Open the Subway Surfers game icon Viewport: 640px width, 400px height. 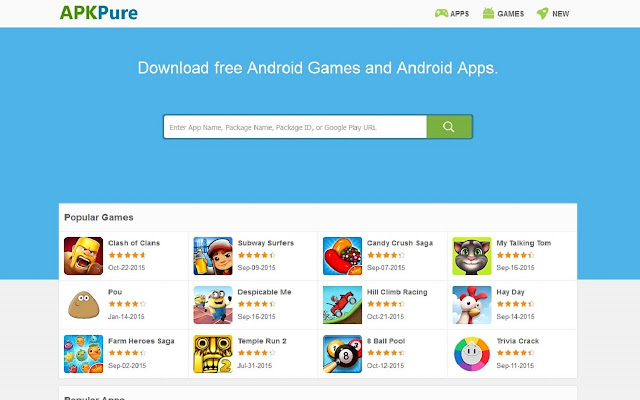213,256
